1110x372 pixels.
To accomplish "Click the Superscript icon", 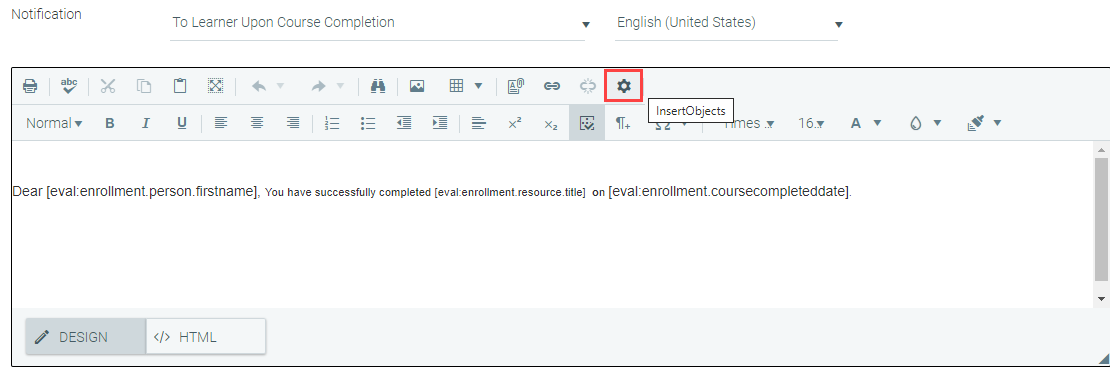I will (515, 123).
